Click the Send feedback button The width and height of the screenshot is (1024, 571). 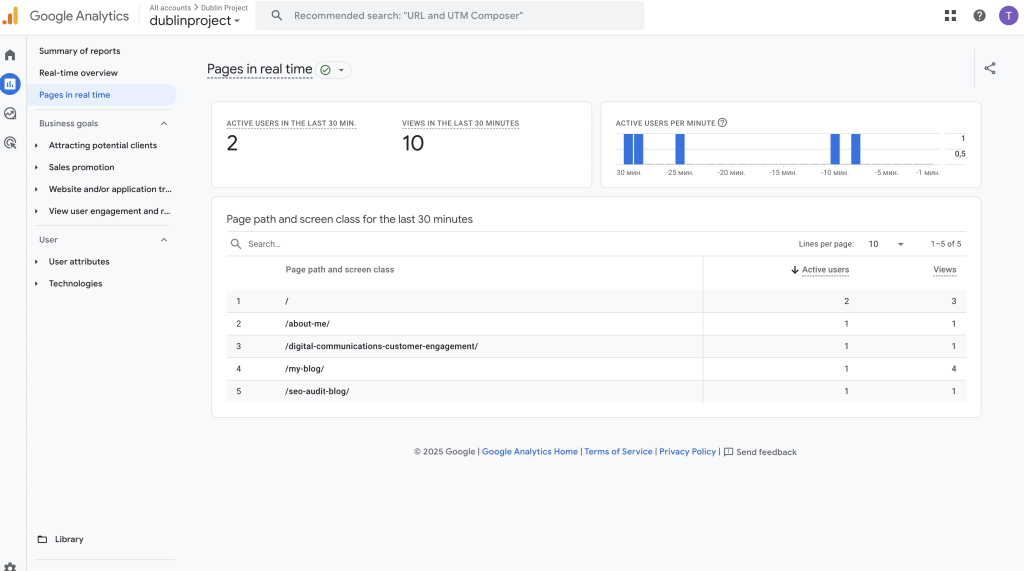pyautogui.click(x=760, y=452)
